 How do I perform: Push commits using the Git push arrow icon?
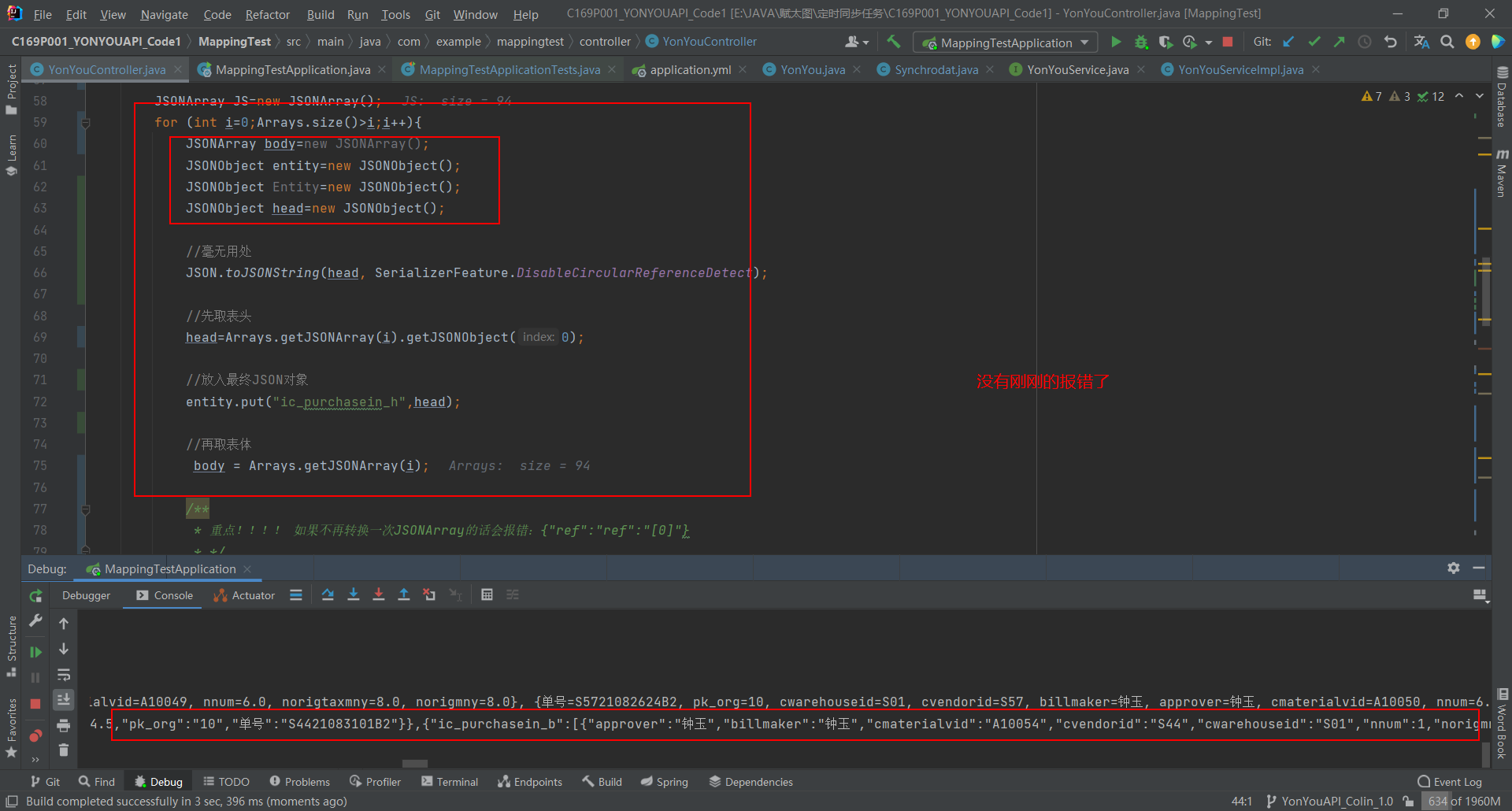pos(1339,42)
